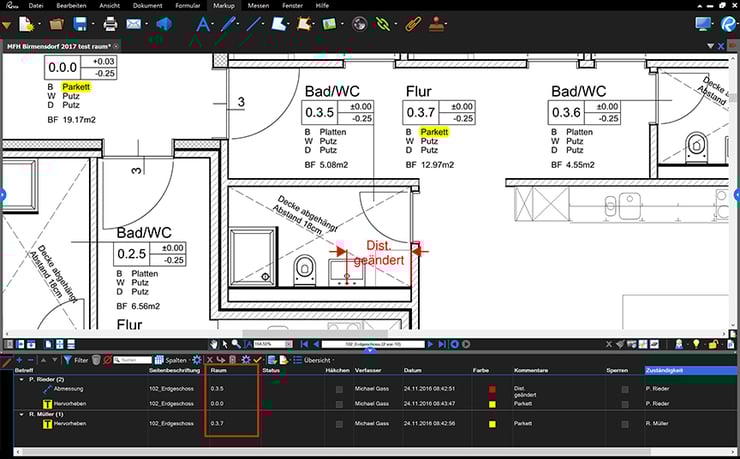Viewport: 740px width, 459px height.
Task: Open the Dokument menu
Action: tap(147, 6)
